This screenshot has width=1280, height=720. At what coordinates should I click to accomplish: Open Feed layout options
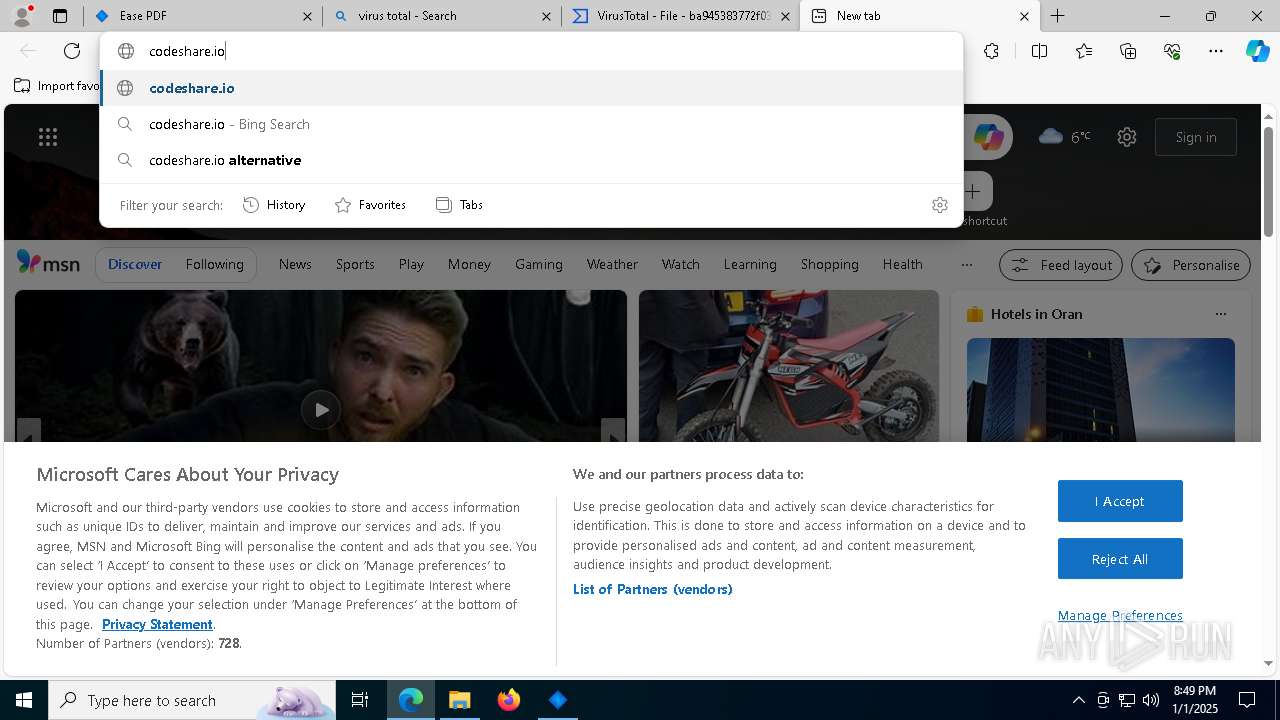[x=1061, y=265]
